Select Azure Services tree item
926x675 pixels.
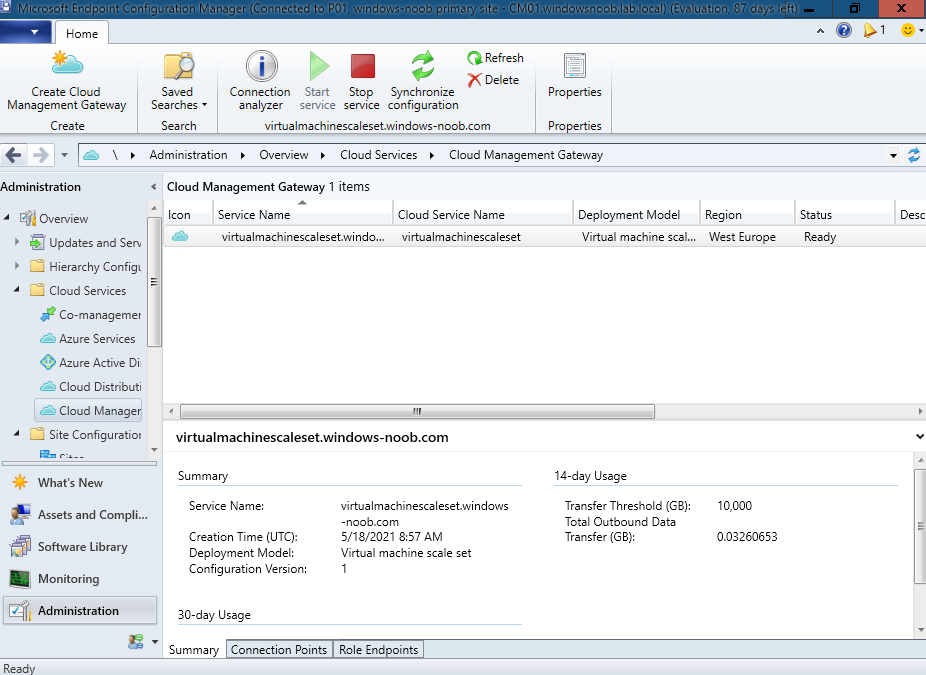(x=87, y=339)
